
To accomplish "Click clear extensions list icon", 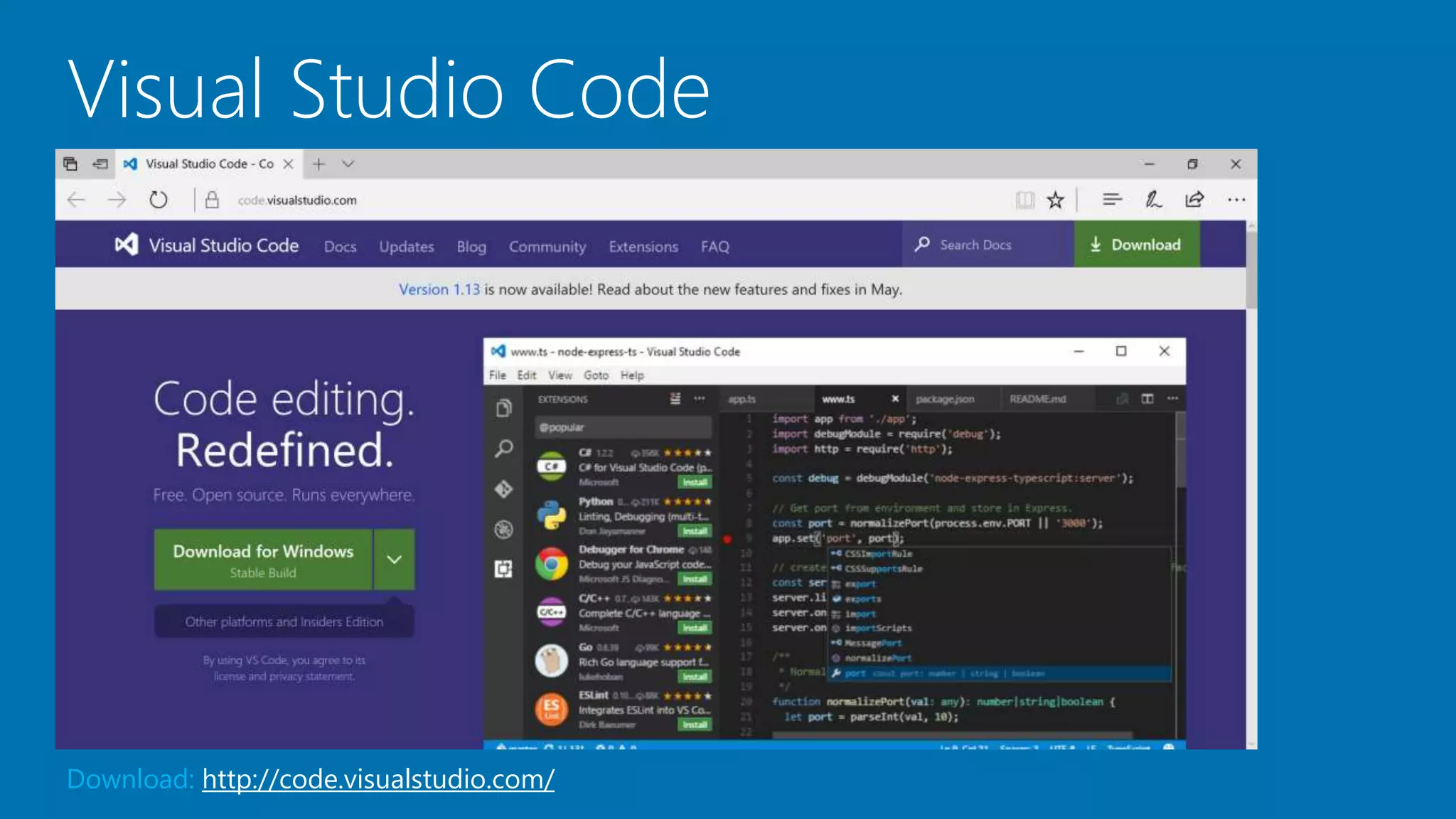I will (675, 399).
